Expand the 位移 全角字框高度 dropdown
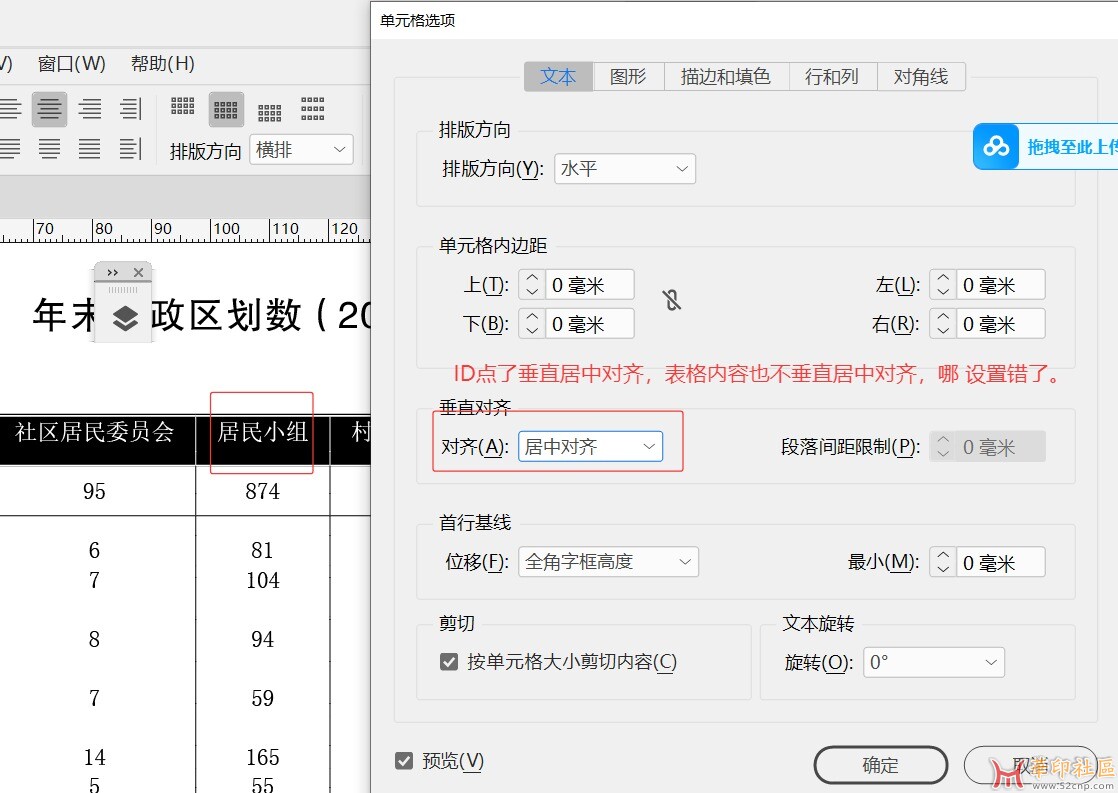 (x=608, y=562)
